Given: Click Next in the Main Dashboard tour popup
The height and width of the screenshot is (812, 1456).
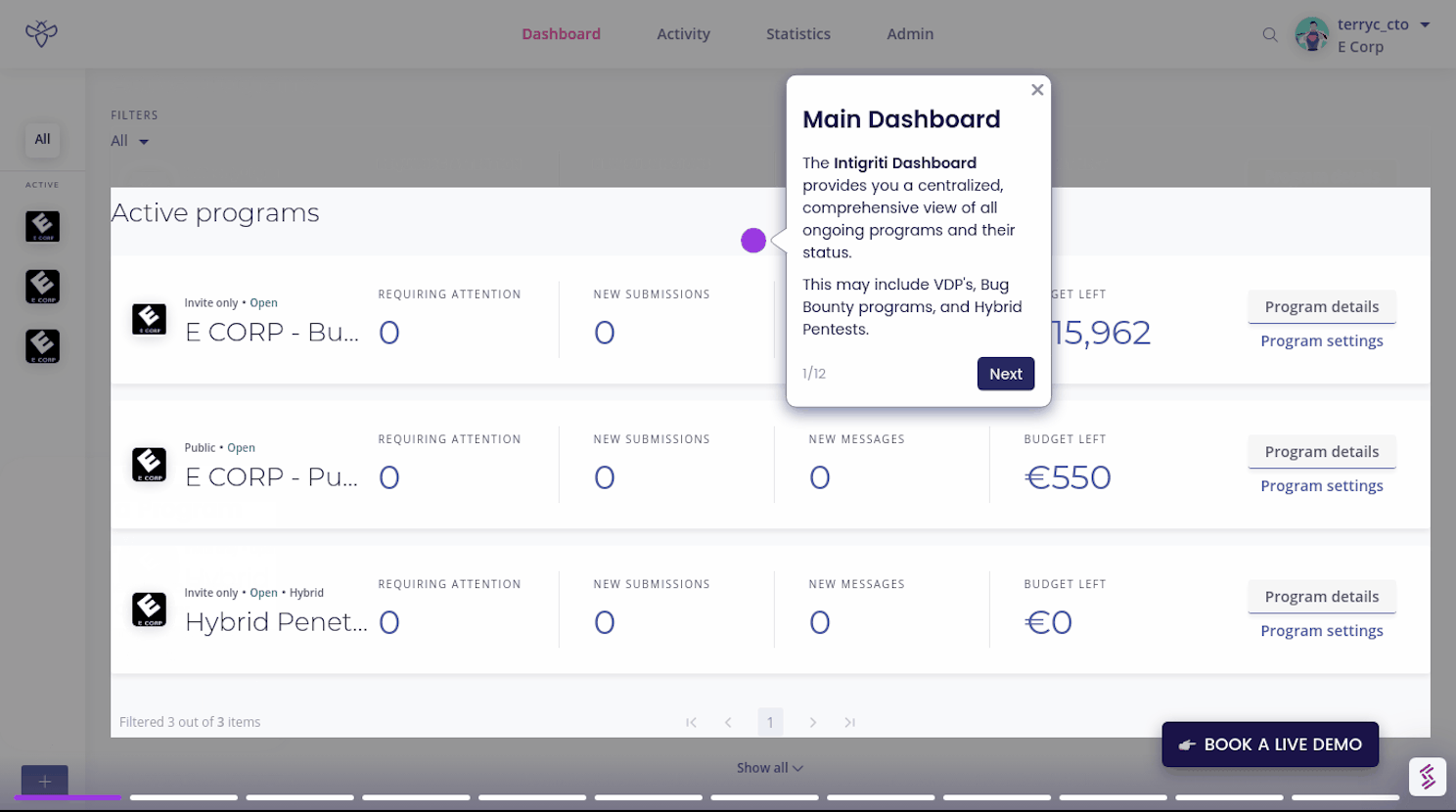Looking at the screenshot, I should pos(1005,373).
